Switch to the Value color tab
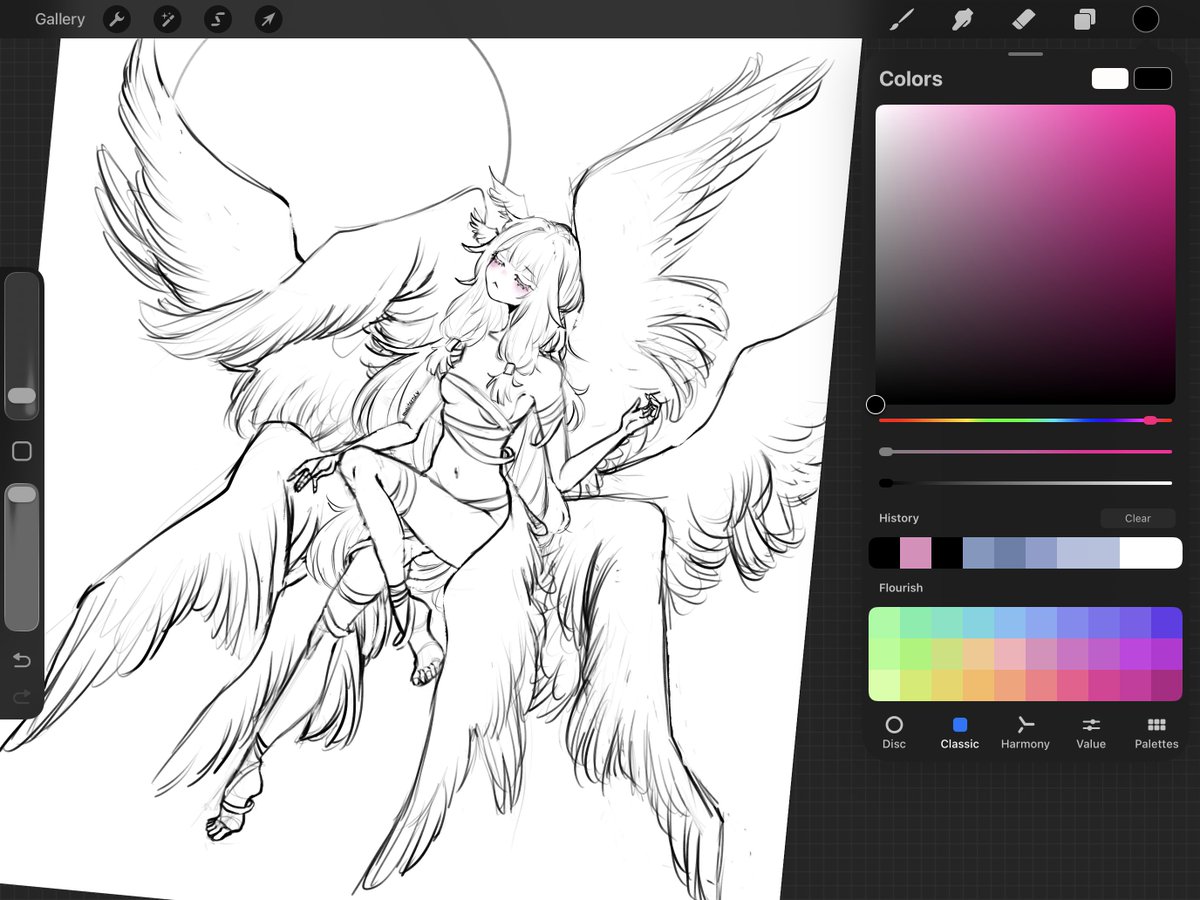This screenshot has height=900, width=1200. click(x=1091, y=732)
